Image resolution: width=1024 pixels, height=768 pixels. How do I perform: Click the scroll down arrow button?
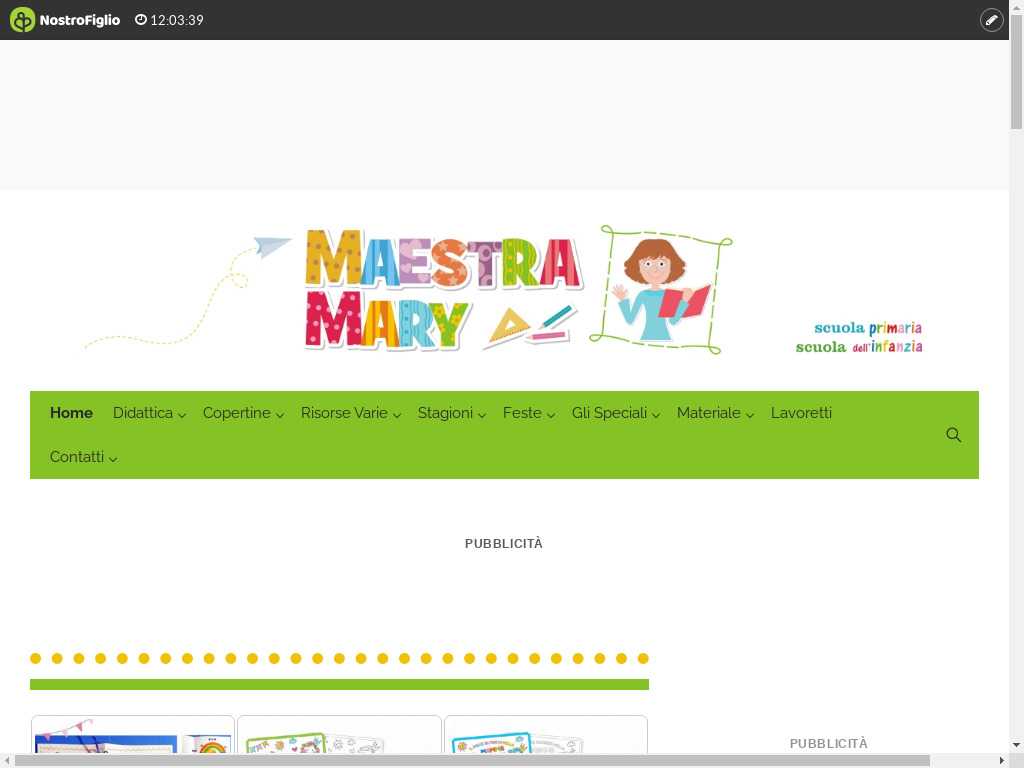pos(1016,744)
